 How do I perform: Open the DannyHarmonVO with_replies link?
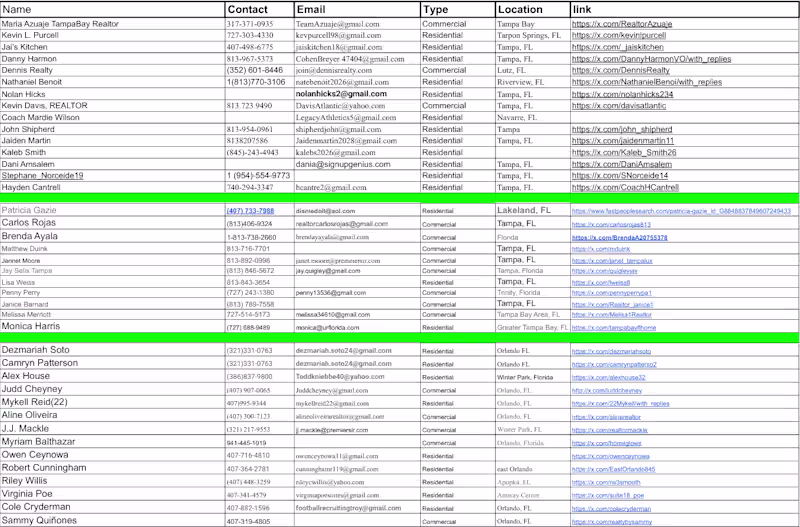tap(652, 59)
